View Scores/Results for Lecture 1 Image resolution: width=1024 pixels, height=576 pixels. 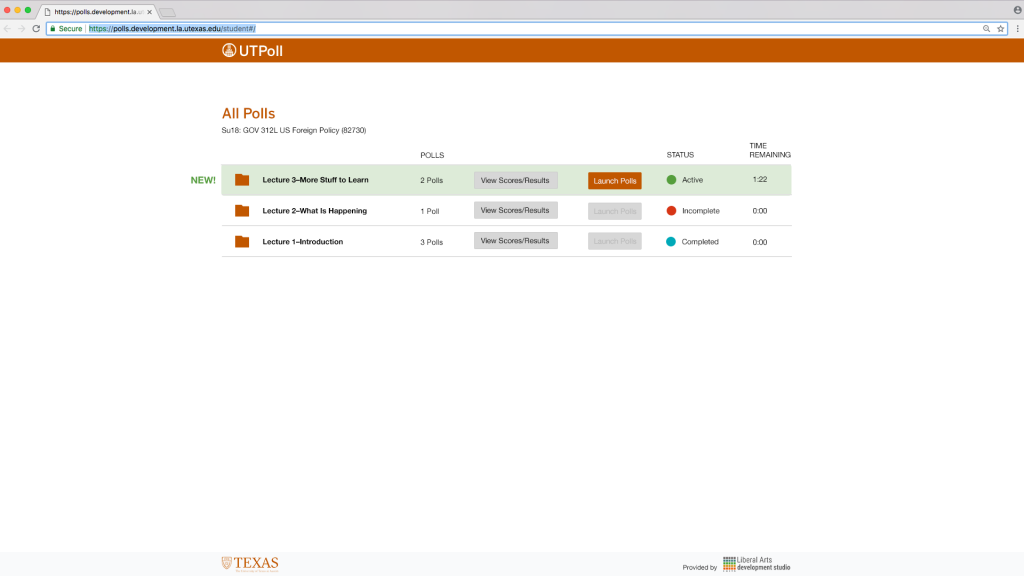pyautogui.click(x=515, y=241)
